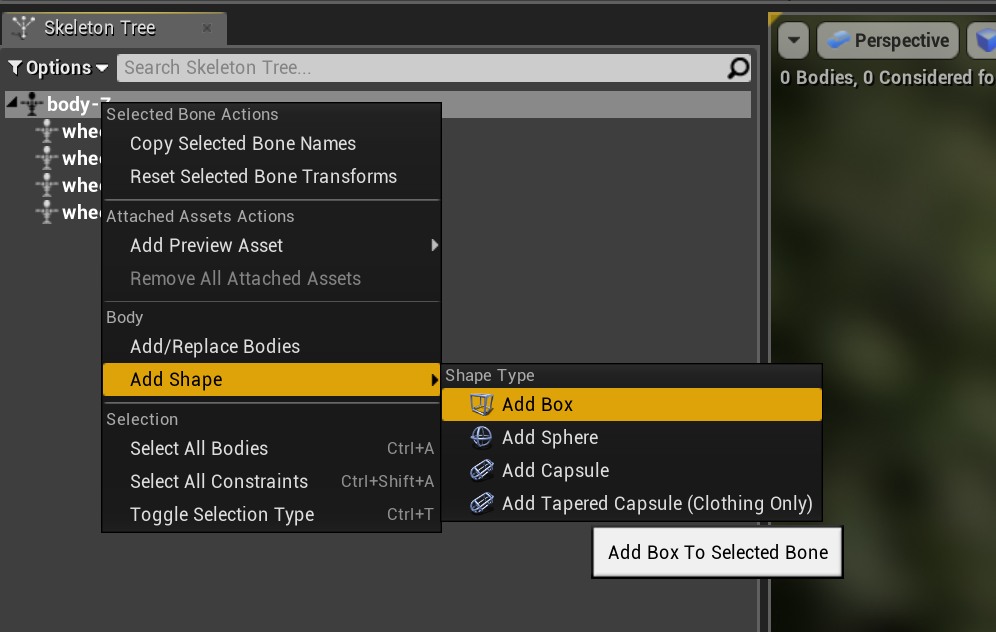Click Add/Replace Bodies in the context menu

click(x=214, y=346)
